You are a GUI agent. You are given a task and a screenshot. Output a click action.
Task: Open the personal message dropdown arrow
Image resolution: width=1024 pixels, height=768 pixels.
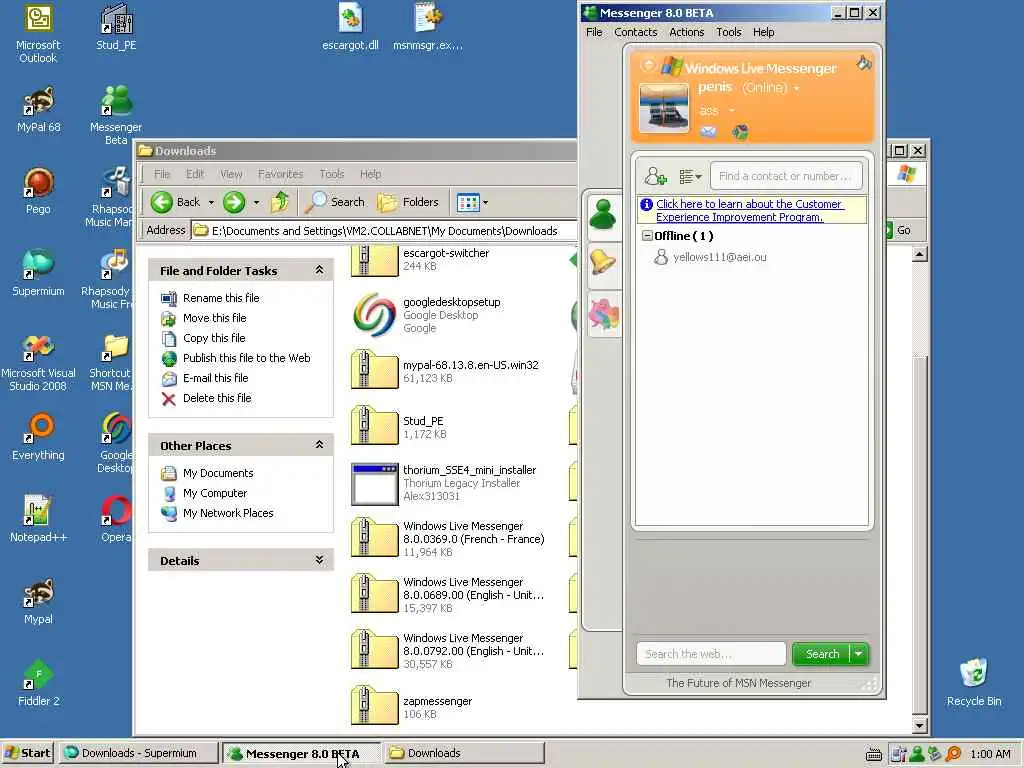click(731, 110)
